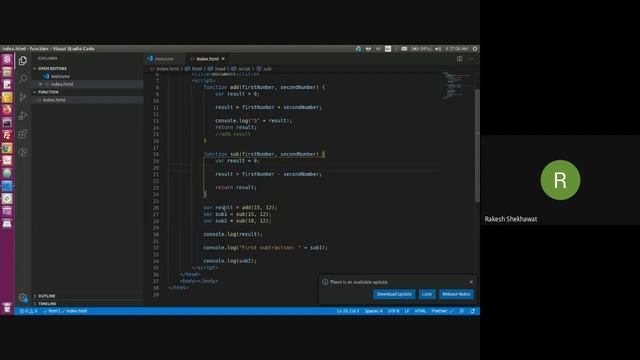This screenshot has height=360, width=640.
Task: Expand the Timeline section
Action: tap(87, 304)
